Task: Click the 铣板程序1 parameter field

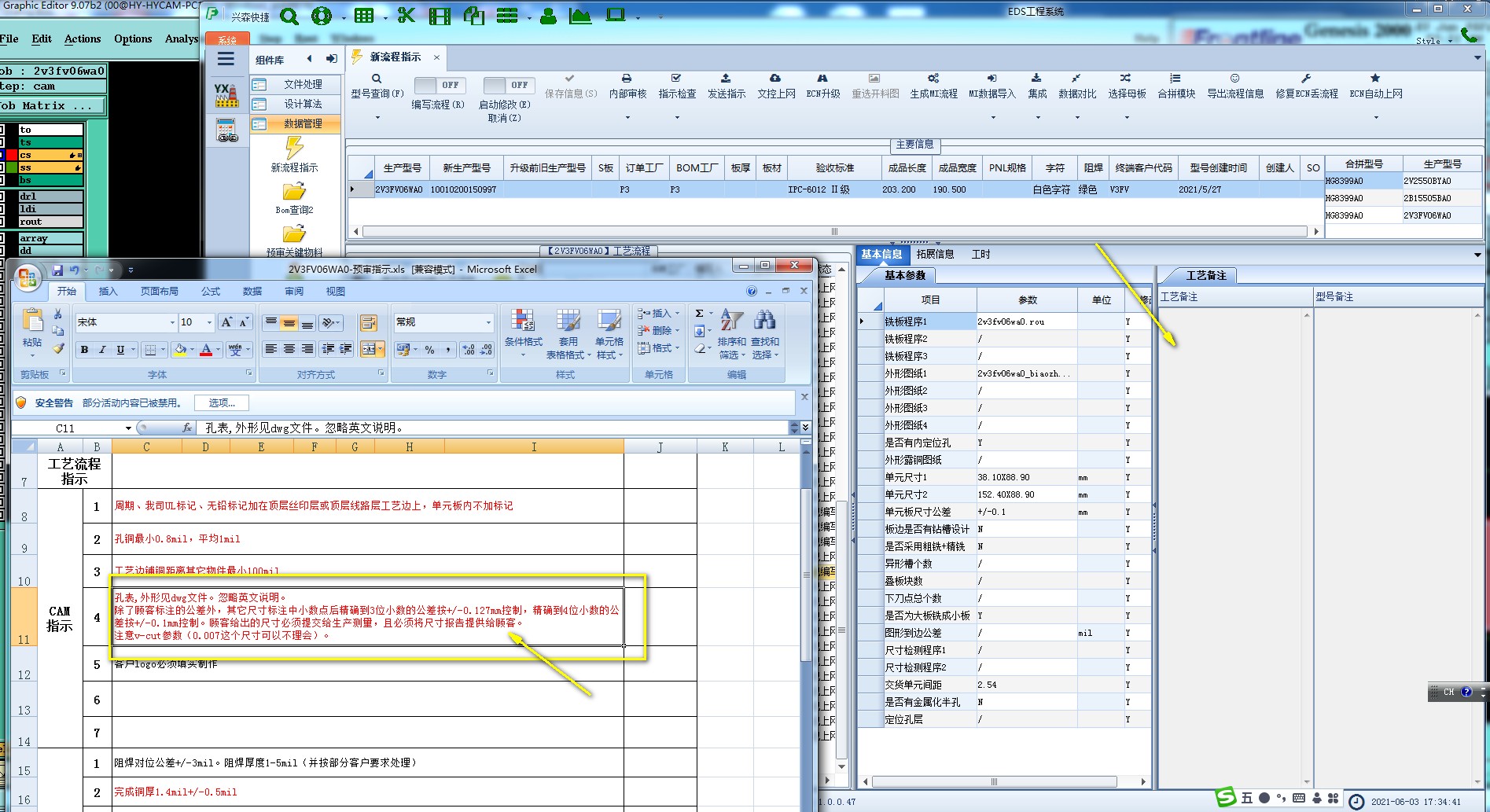Action: coord(1026,321)
